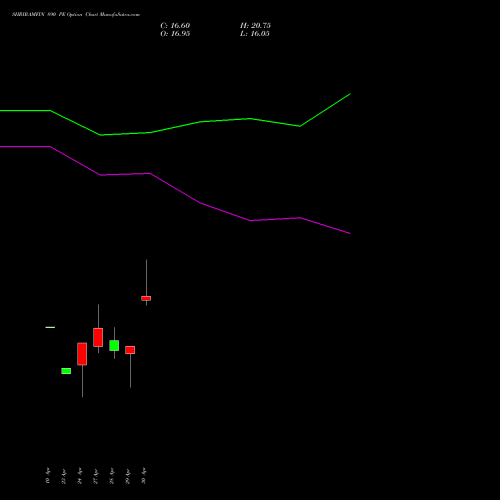Image resolution: width=500 pixels, height=500 pixels.
Task: Click the right end of the green line
Action: [350, 94]
